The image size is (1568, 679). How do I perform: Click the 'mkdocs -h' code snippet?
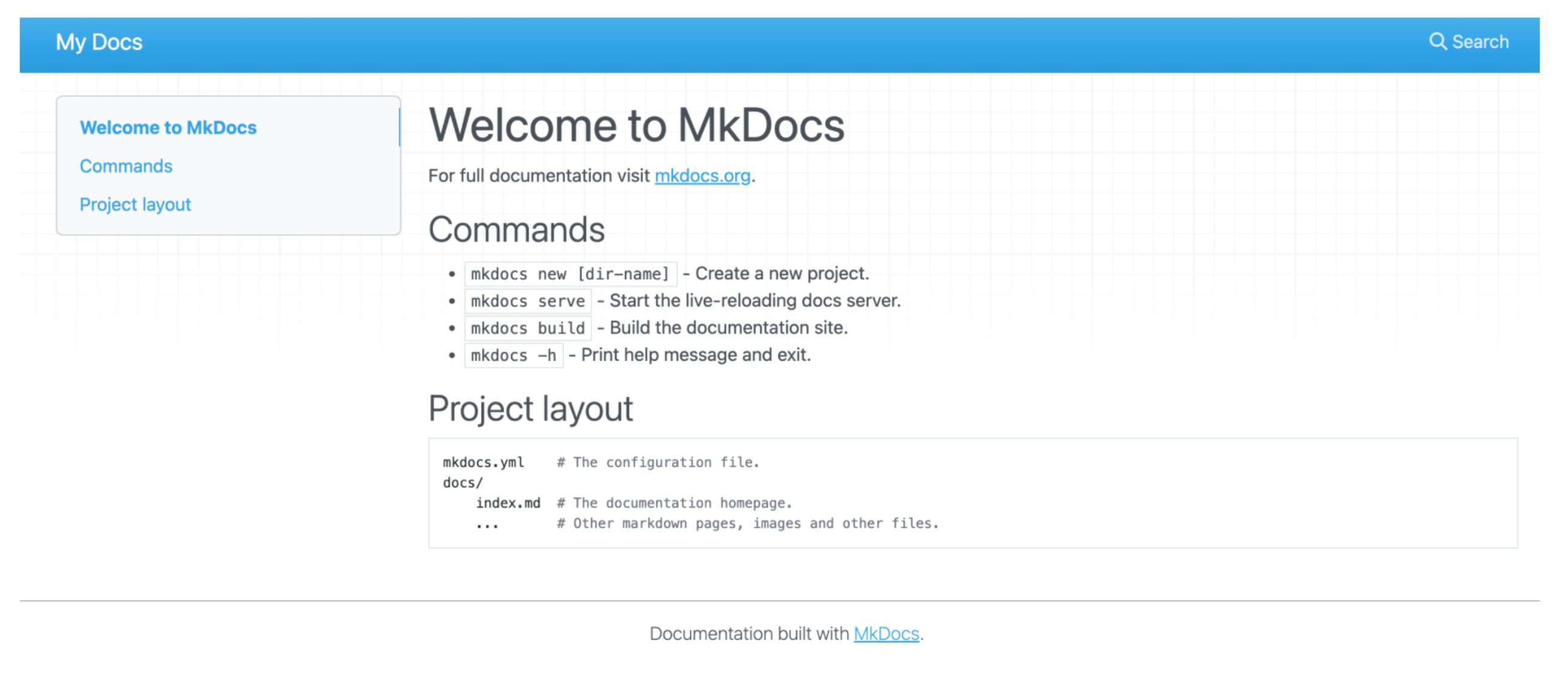[x=514, y=355]
